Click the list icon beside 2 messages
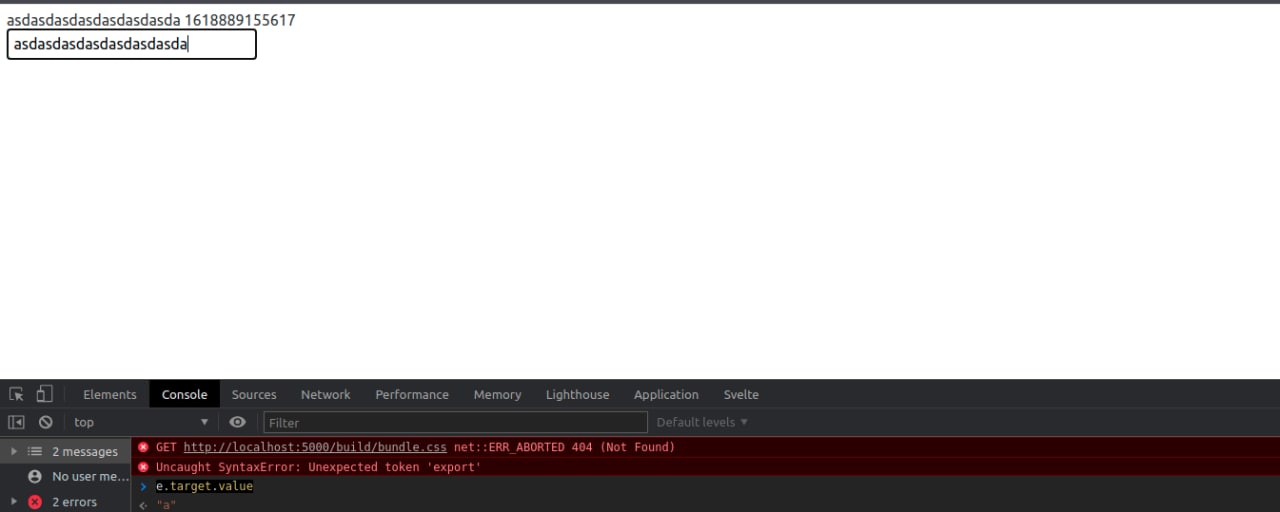Screen dimensions: 1280x512 click(35, 451)
